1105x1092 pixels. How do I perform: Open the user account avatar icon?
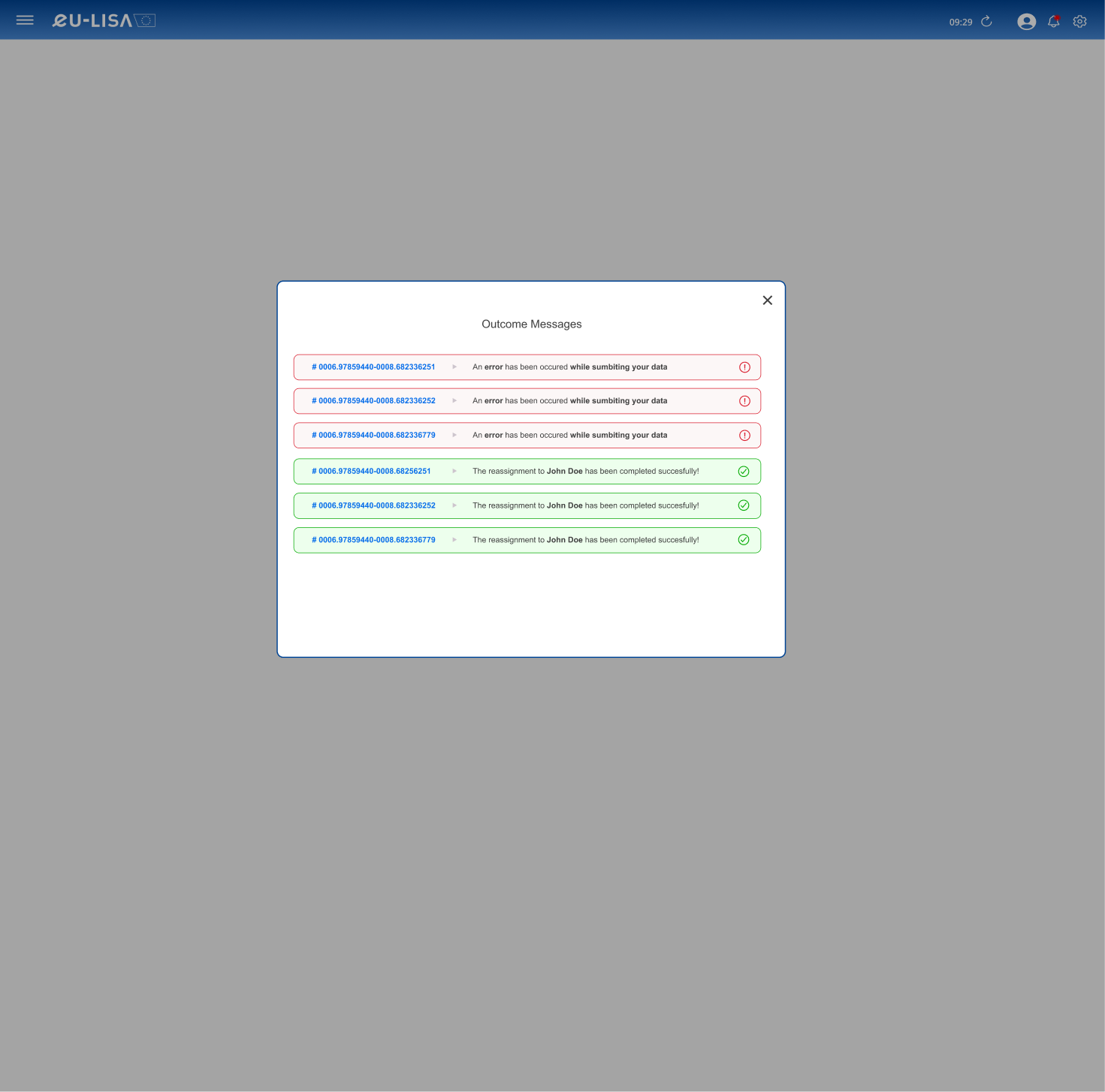[x=1026, y=21]
